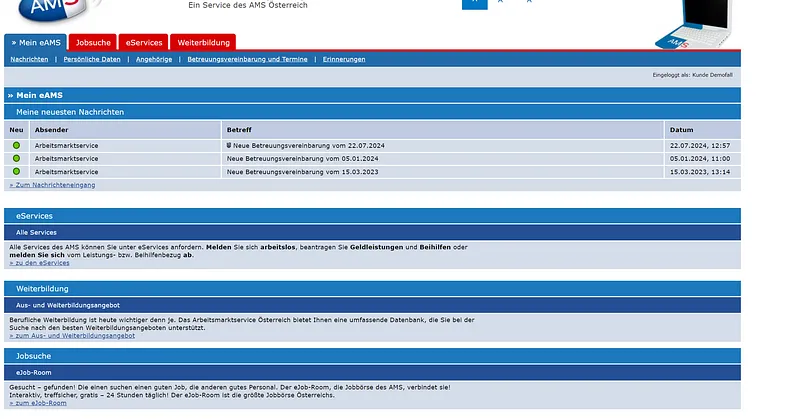Open Angehörige in the submenu
Viewport: 786px width, 419px height.
(154, 59)
